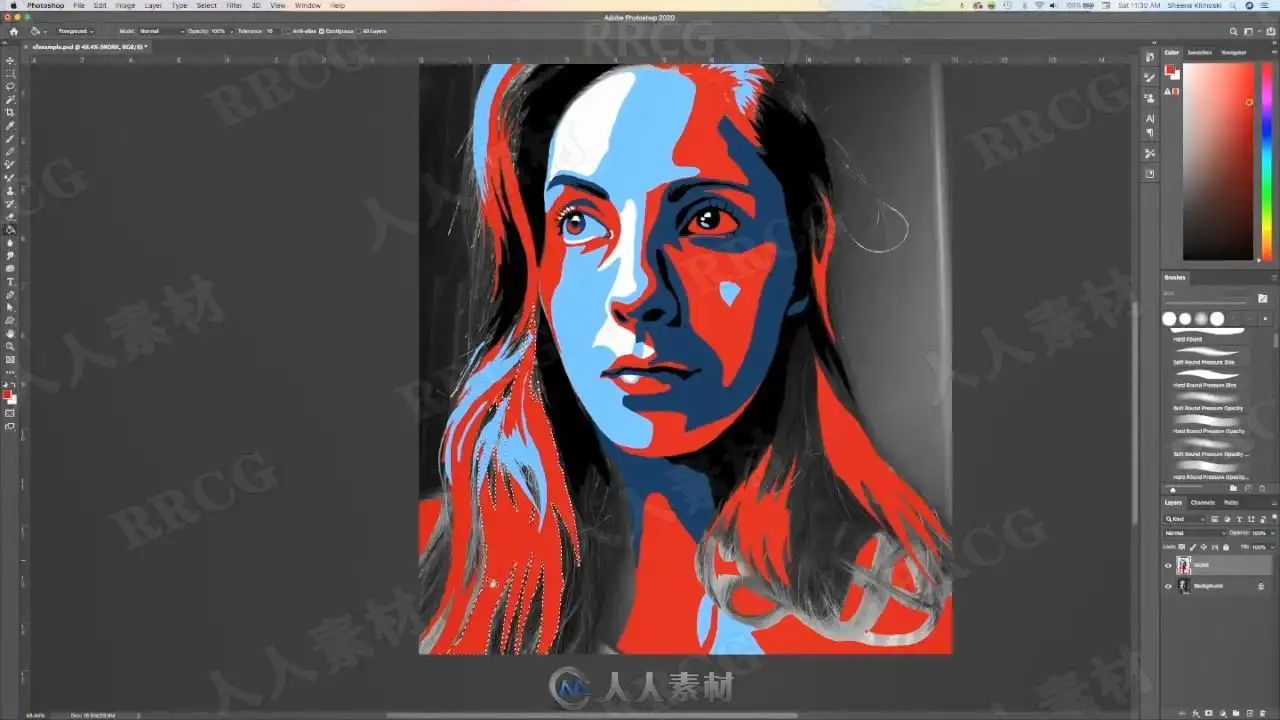The height and width of the screenshot is (720, 1280).
Task: Select the Zoom tool
Action: tap(10, 346)
